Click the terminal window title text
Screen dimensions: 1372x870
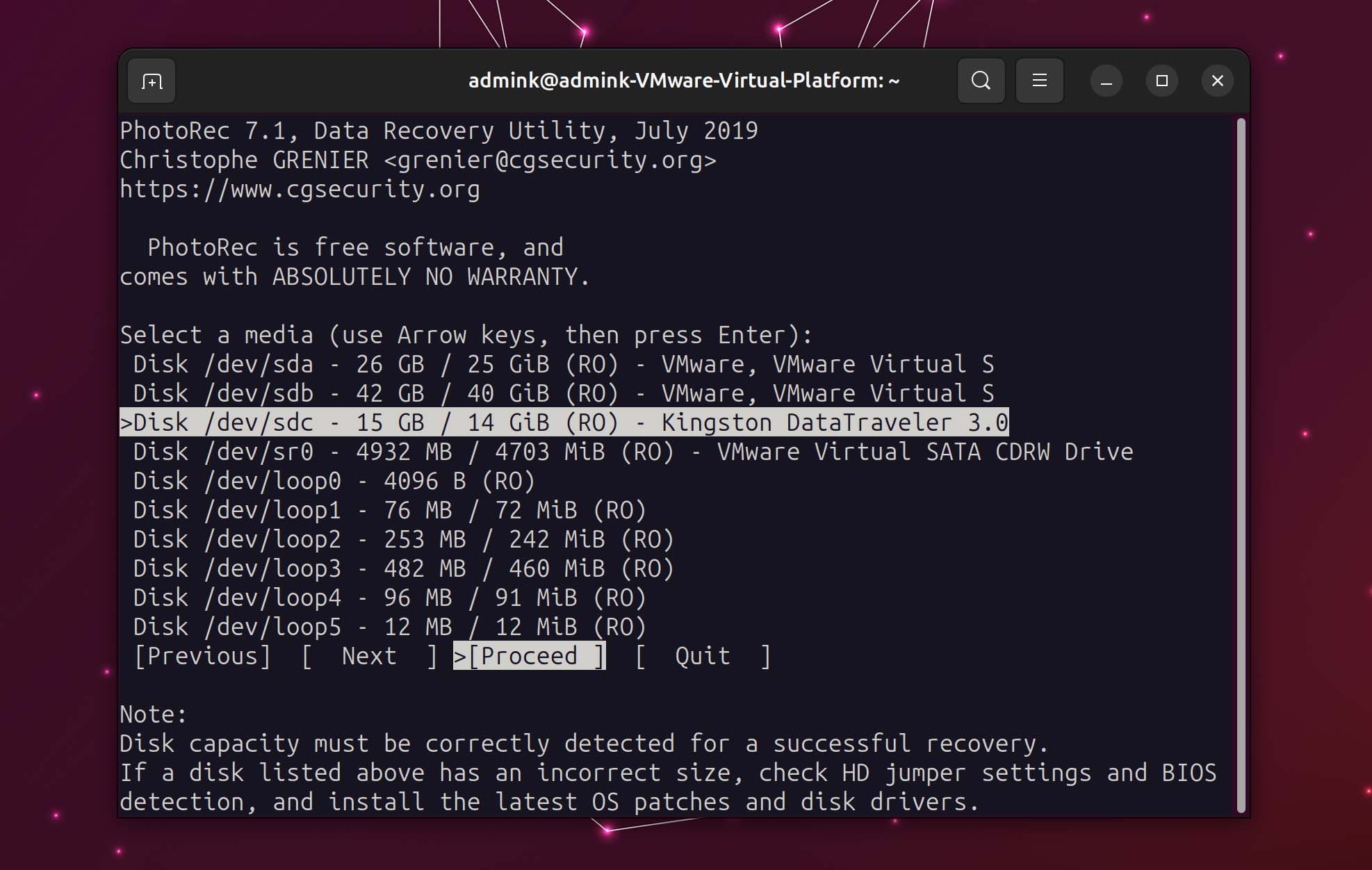pyautogui.click(x=684, y=81)
